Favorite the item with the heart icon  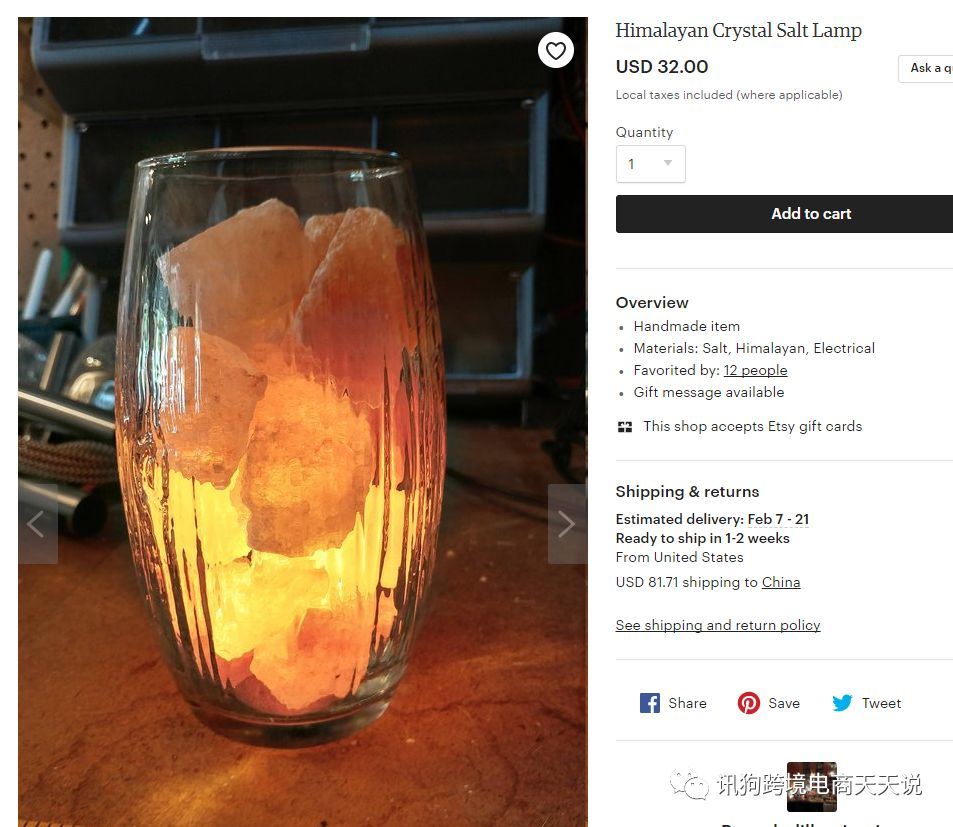point(556,50)
